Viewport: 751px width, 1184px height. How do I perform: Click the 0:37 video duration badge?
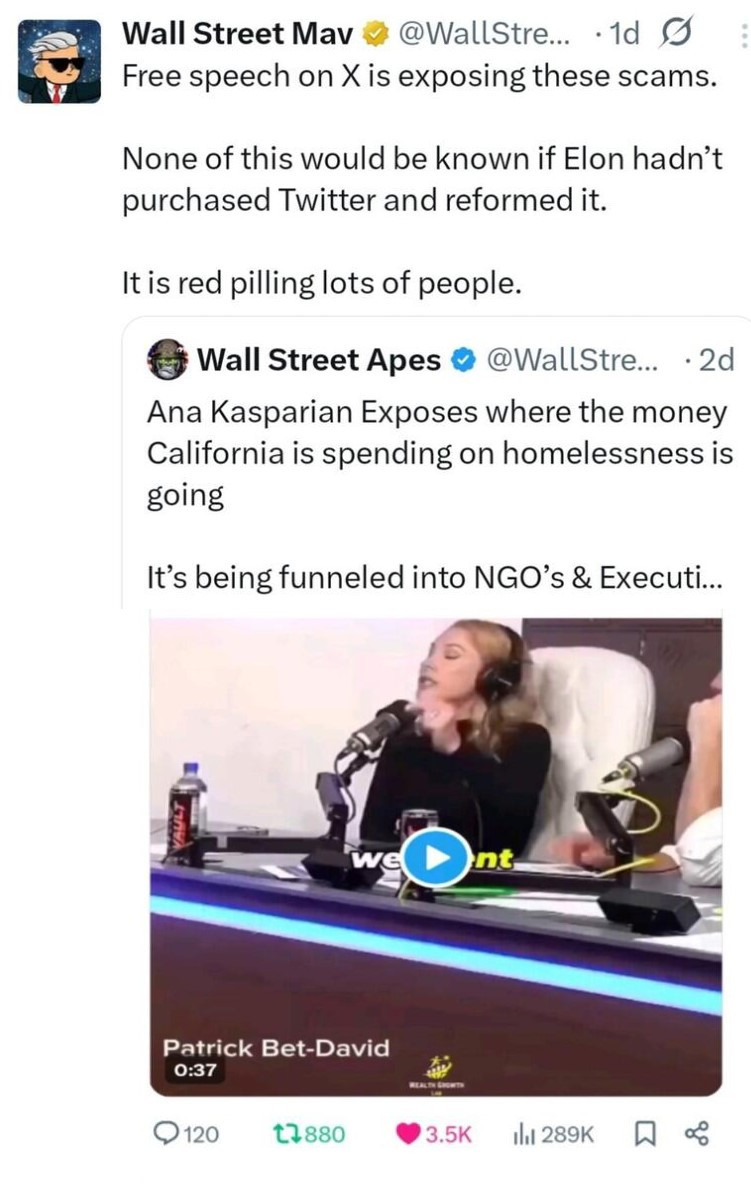coord(194,1071)
